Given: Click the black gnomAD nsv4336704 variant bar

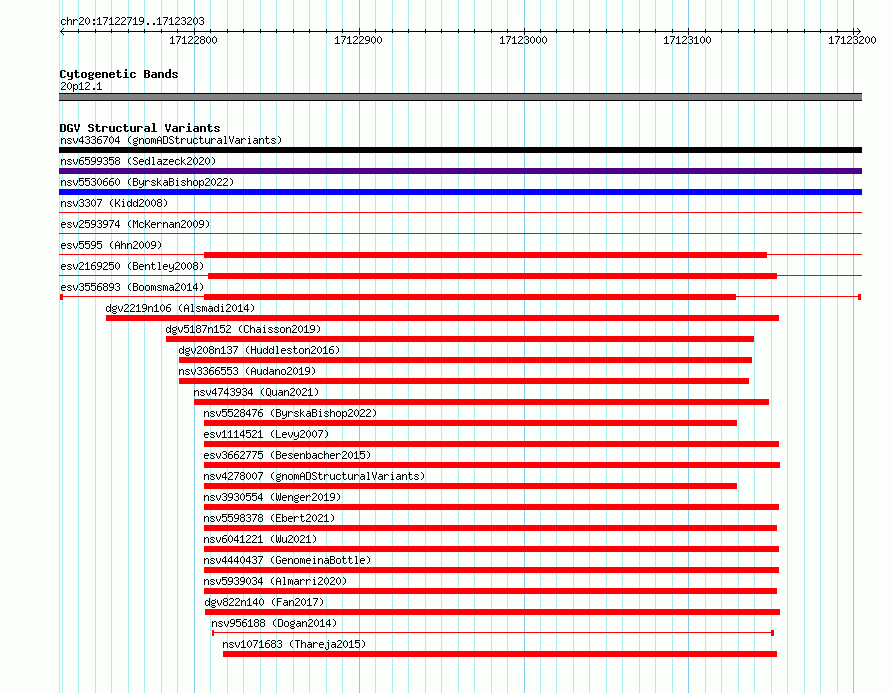Looking at the screenshot, I should [x=460, y=150].
